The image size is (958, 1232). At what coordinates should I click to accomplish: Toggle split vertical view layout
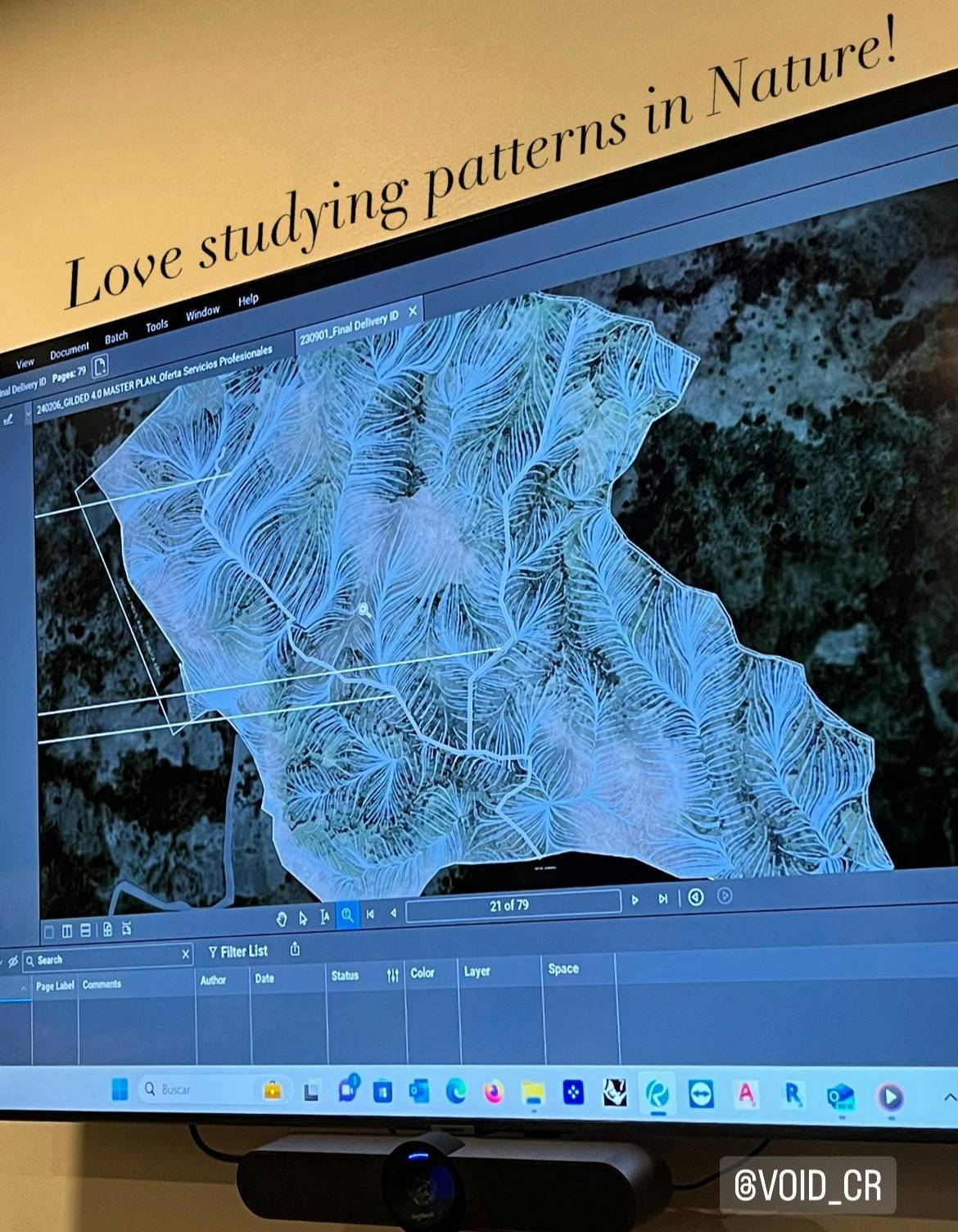tap(67, 931)
